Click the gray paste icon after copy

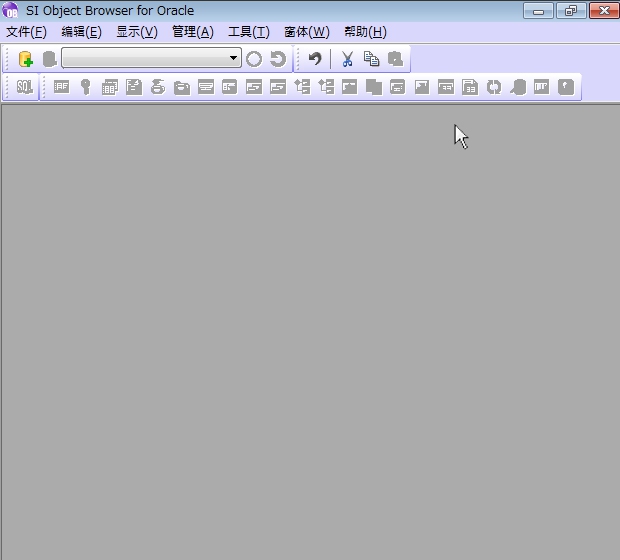(x=395, y=59)
